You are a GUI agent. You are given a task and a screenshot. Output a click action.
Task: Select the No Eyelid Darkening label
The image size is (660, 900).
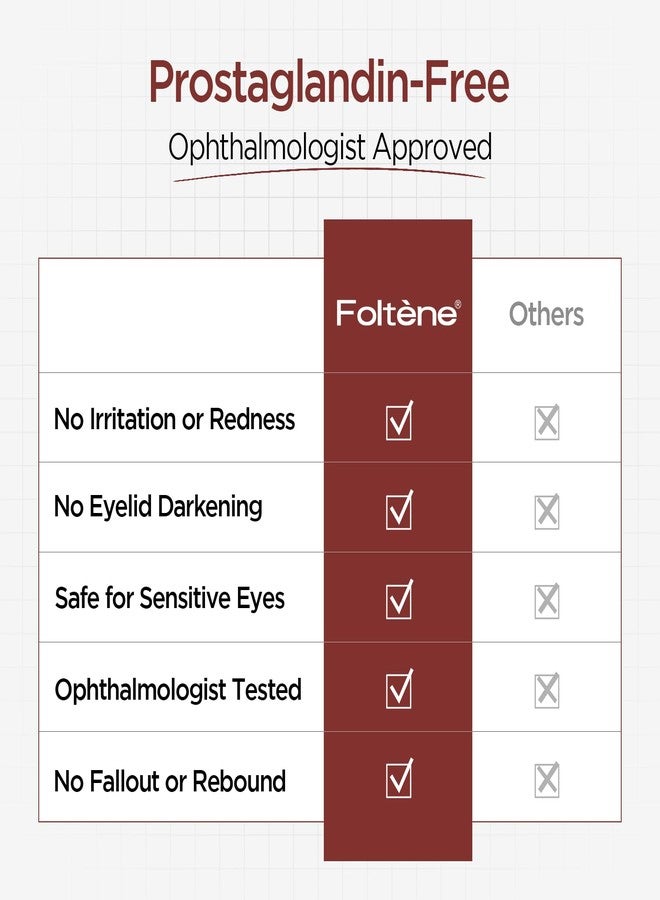coord(158,507)
